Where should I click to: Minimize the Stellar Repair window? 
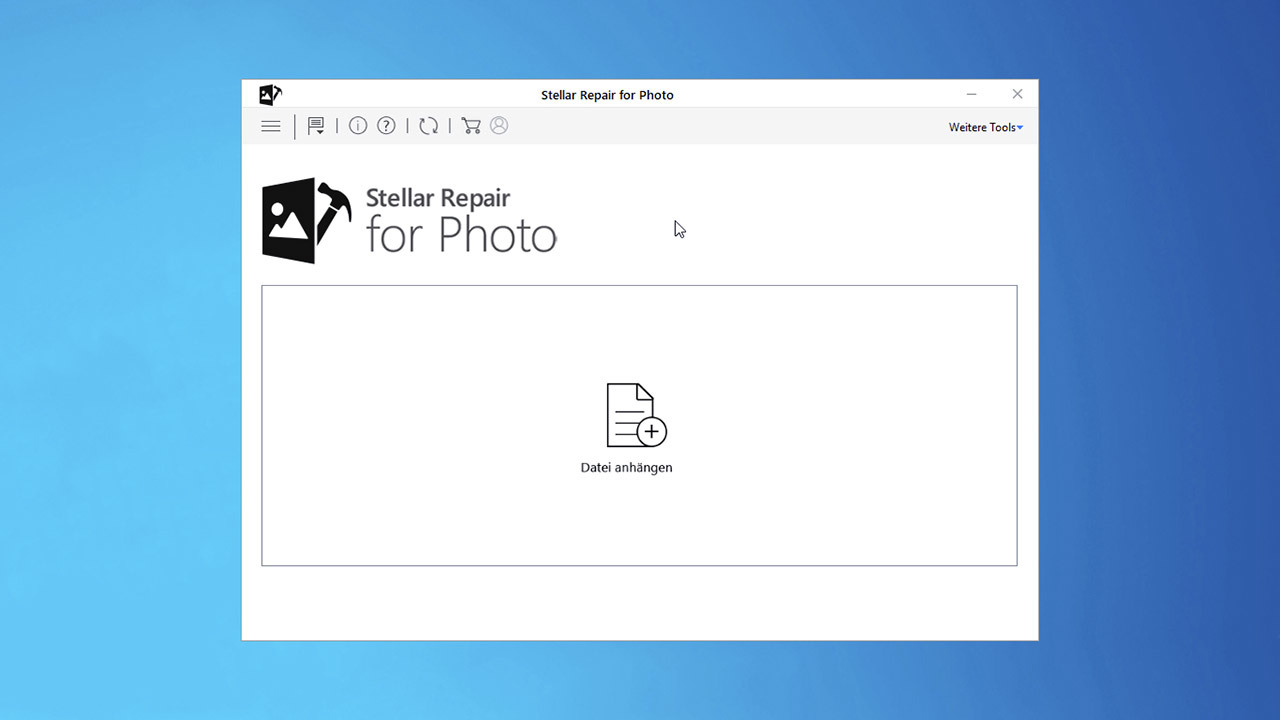click(x=971, y=94)
